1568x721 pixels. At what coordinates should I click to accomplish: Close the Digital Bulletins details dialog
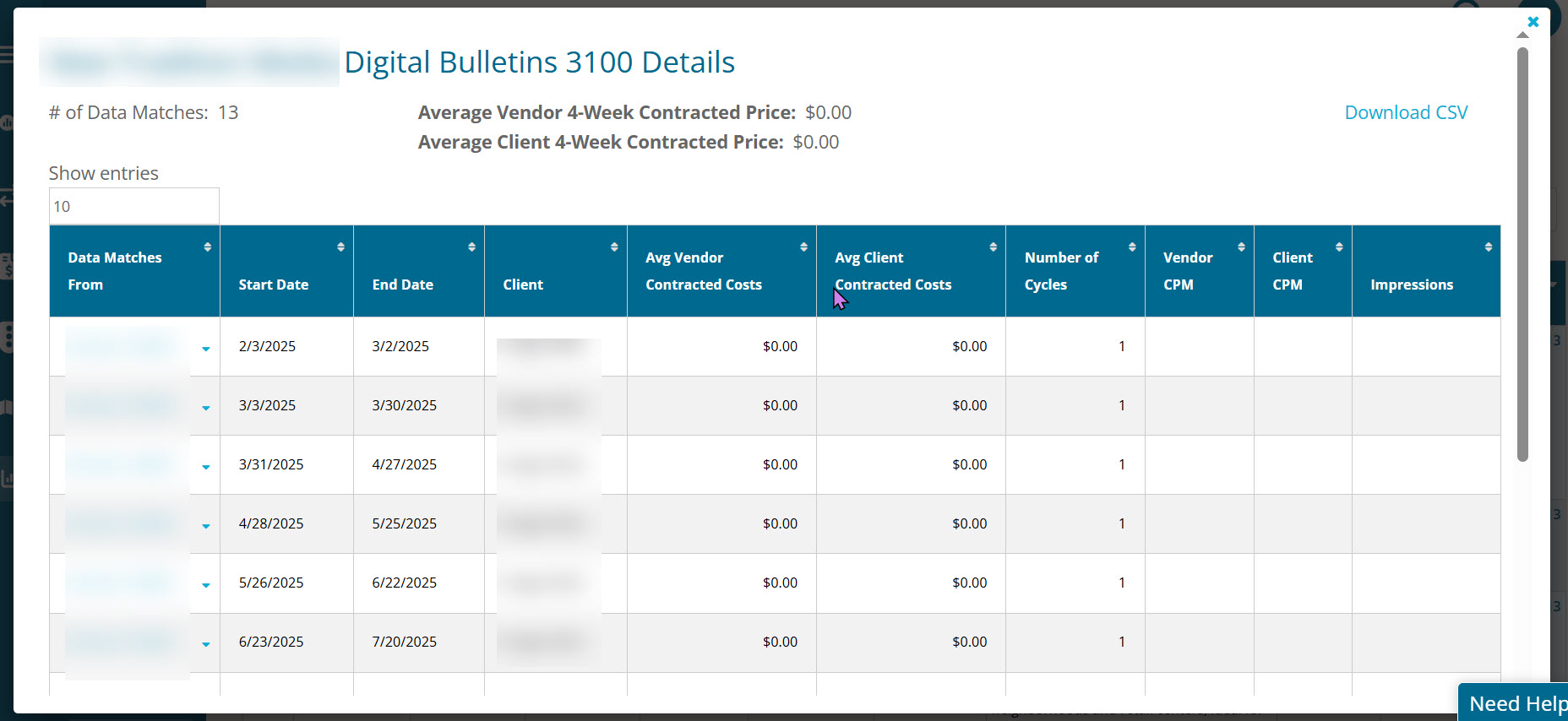click(1533, 22)
